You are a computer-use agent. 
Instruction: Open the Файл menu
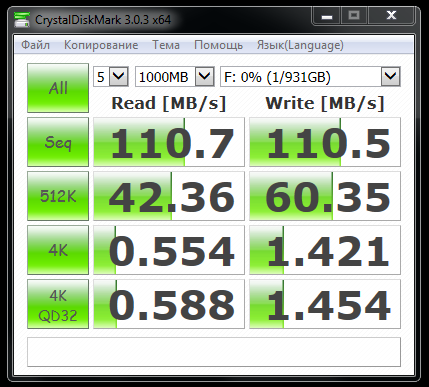tap(35, 45)
